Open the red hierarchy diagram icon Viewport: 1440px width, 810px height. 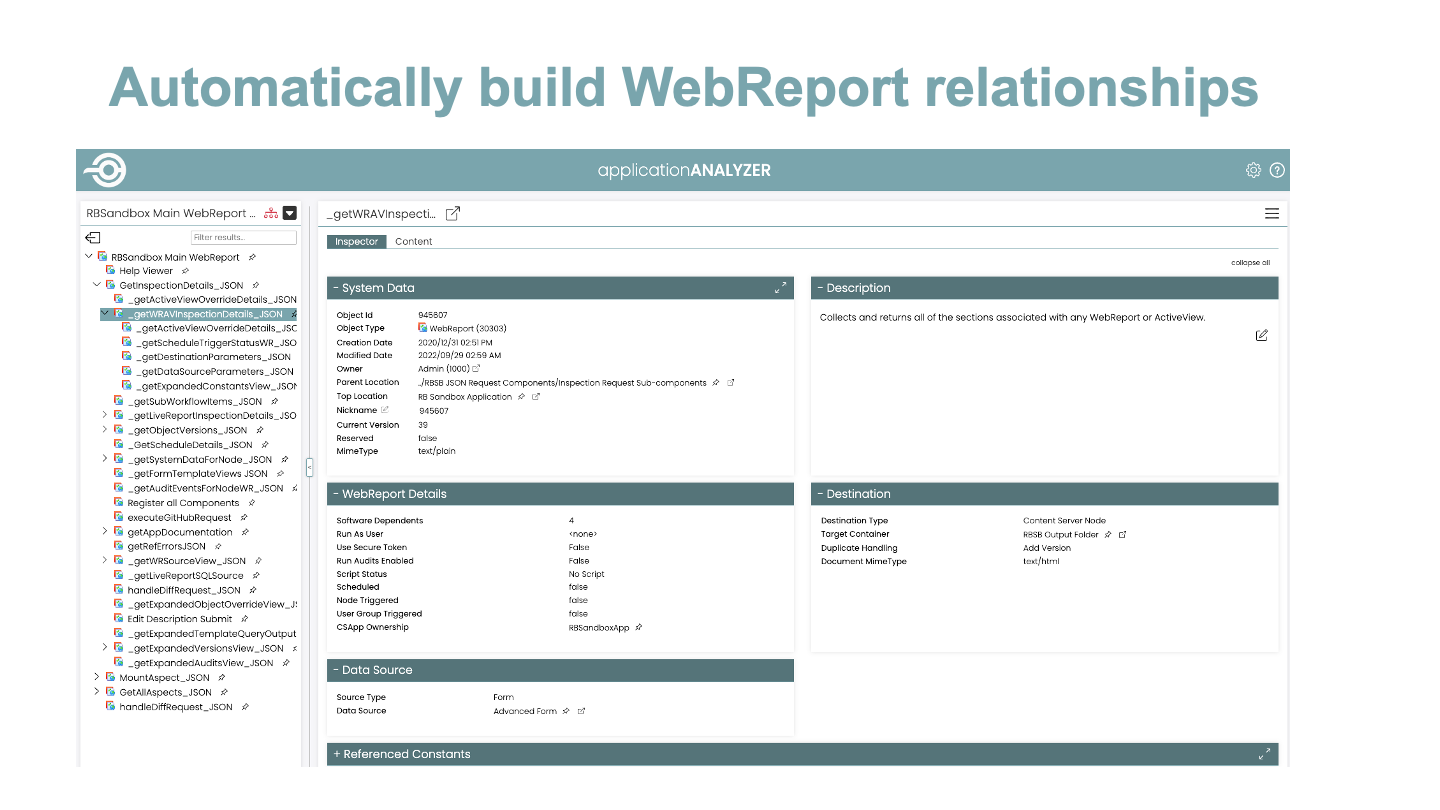(x=271, y=213)
